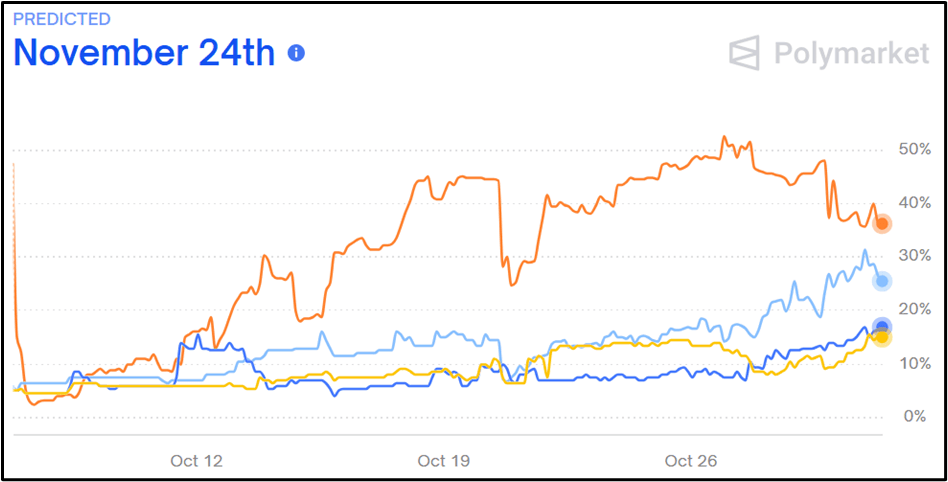Image resolution: width=948 pixels, height=482 pixels.
Task: Click the 30% axis label
Action: tap(916, 256)
